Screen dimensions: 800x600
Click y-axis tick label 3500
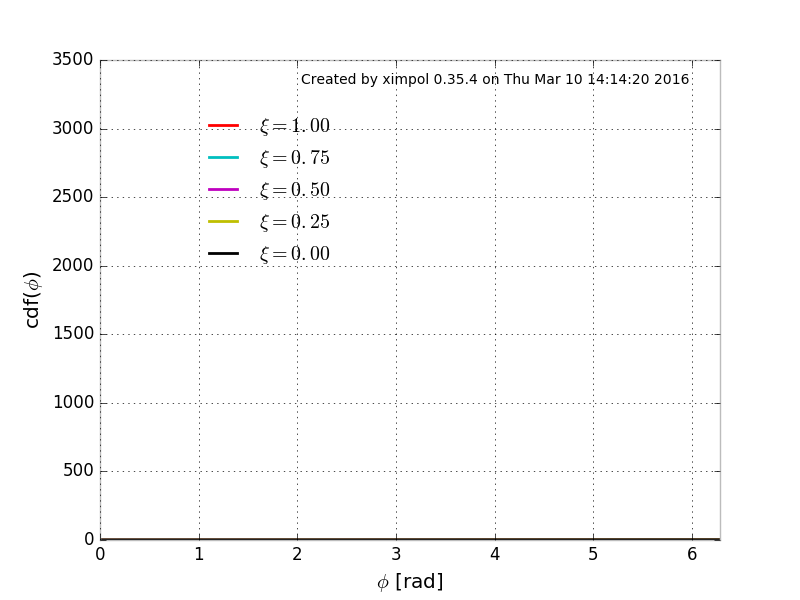(x=73, y=60)
